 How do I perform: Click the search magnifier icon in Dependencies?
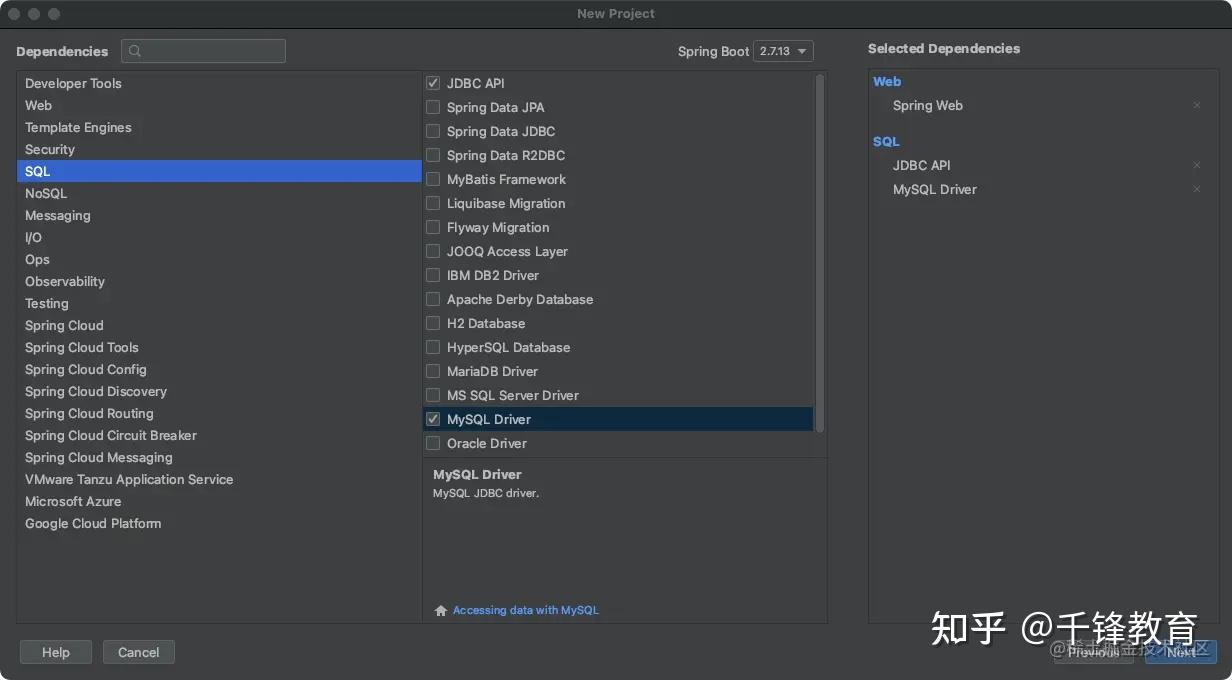pyautogui.click(x=135, y=52)
